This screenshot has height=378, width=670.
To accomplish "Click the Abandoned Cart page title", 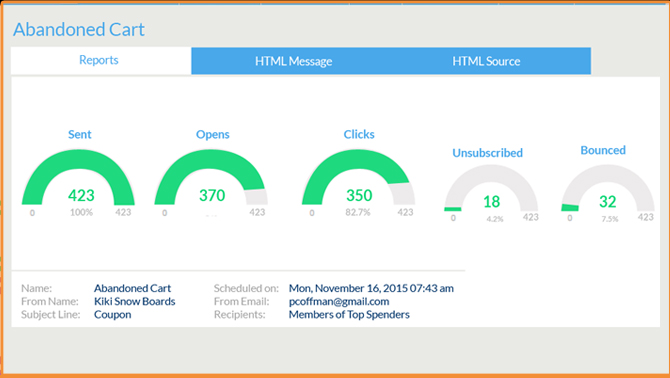I will click(79, 29).
